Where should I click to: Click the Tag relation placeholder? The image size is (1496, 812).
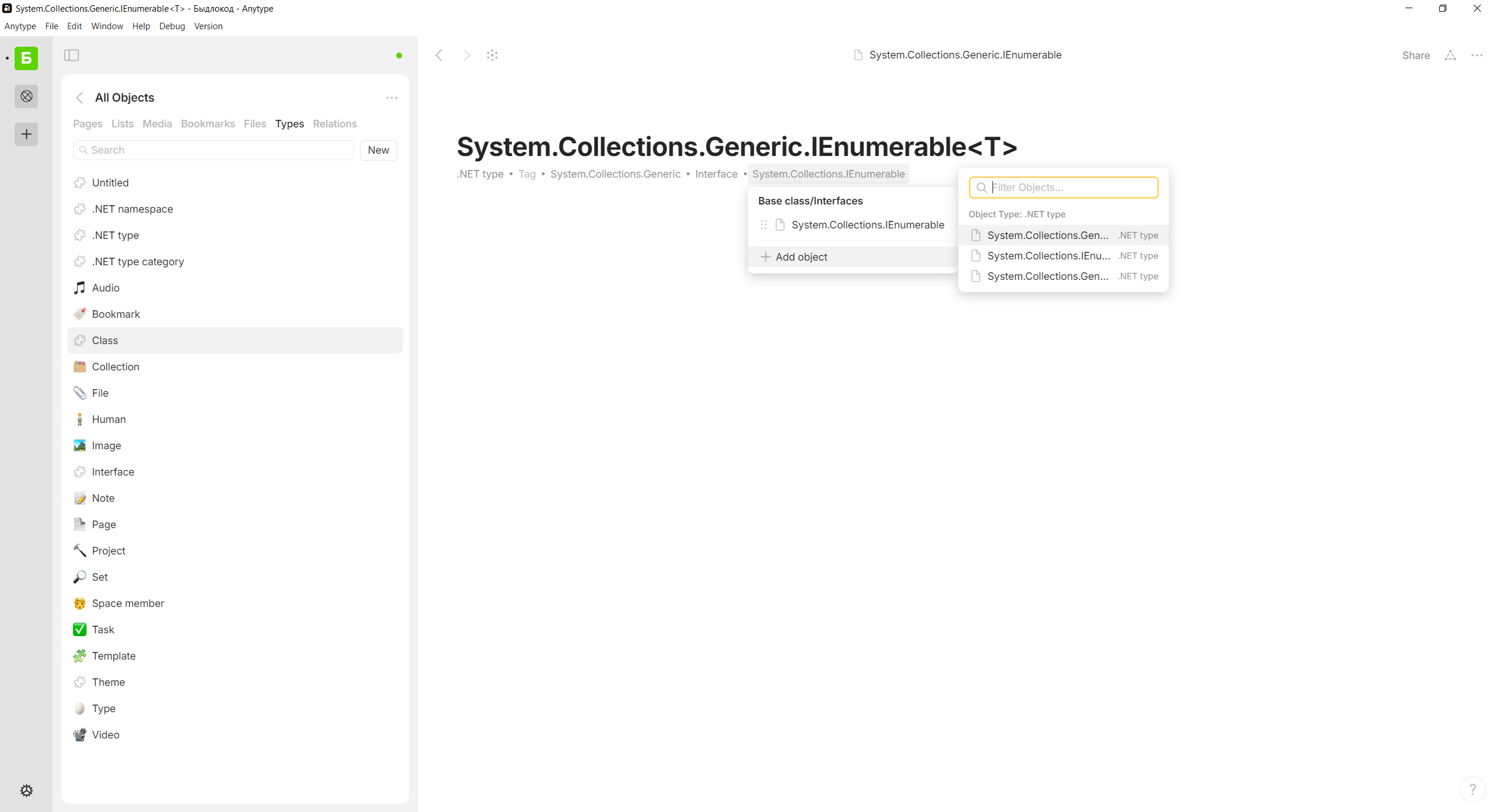[x=527, y=174]
